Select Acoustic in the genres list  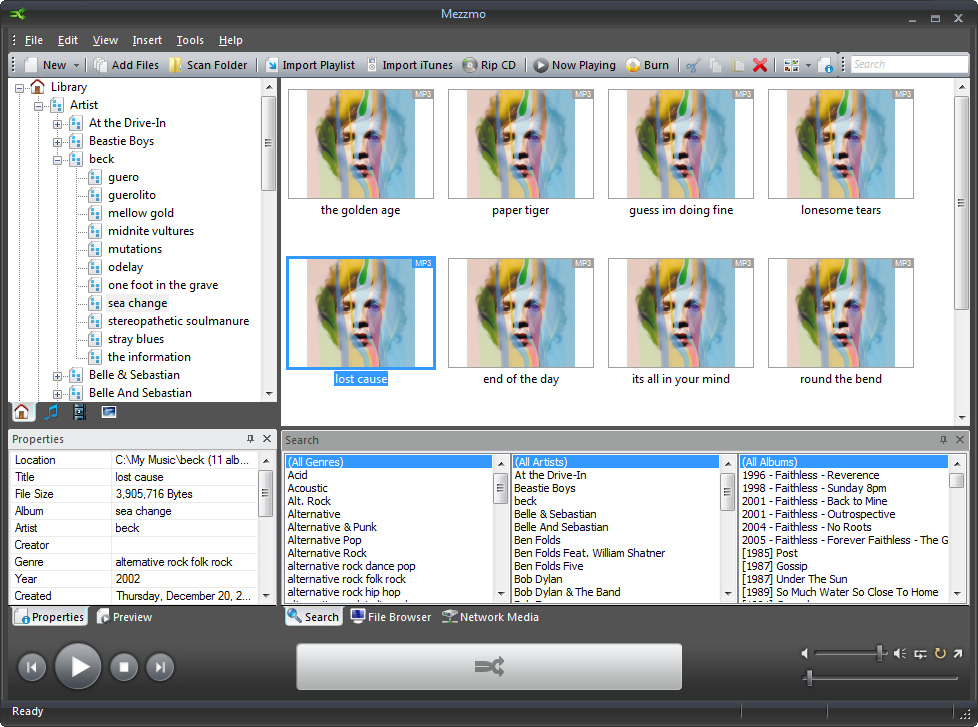(x=307, y=488)
